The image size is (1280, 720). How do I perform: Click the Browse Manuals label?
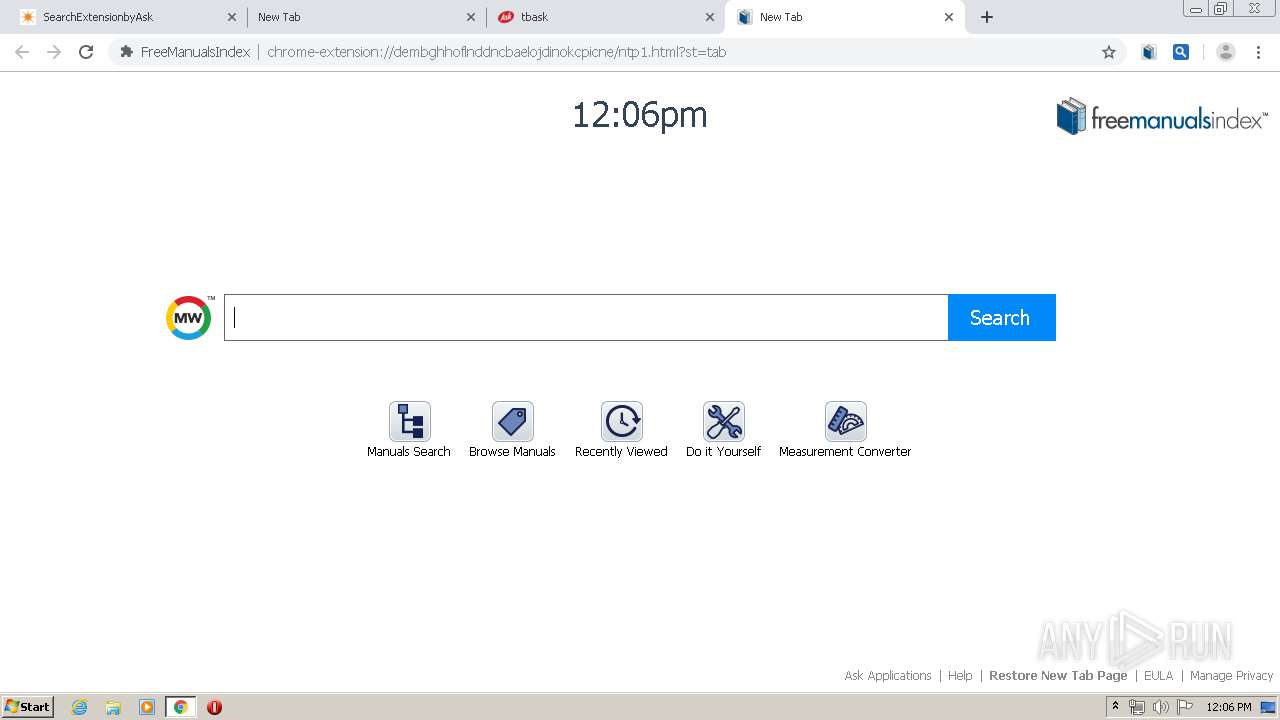(512, 452)
